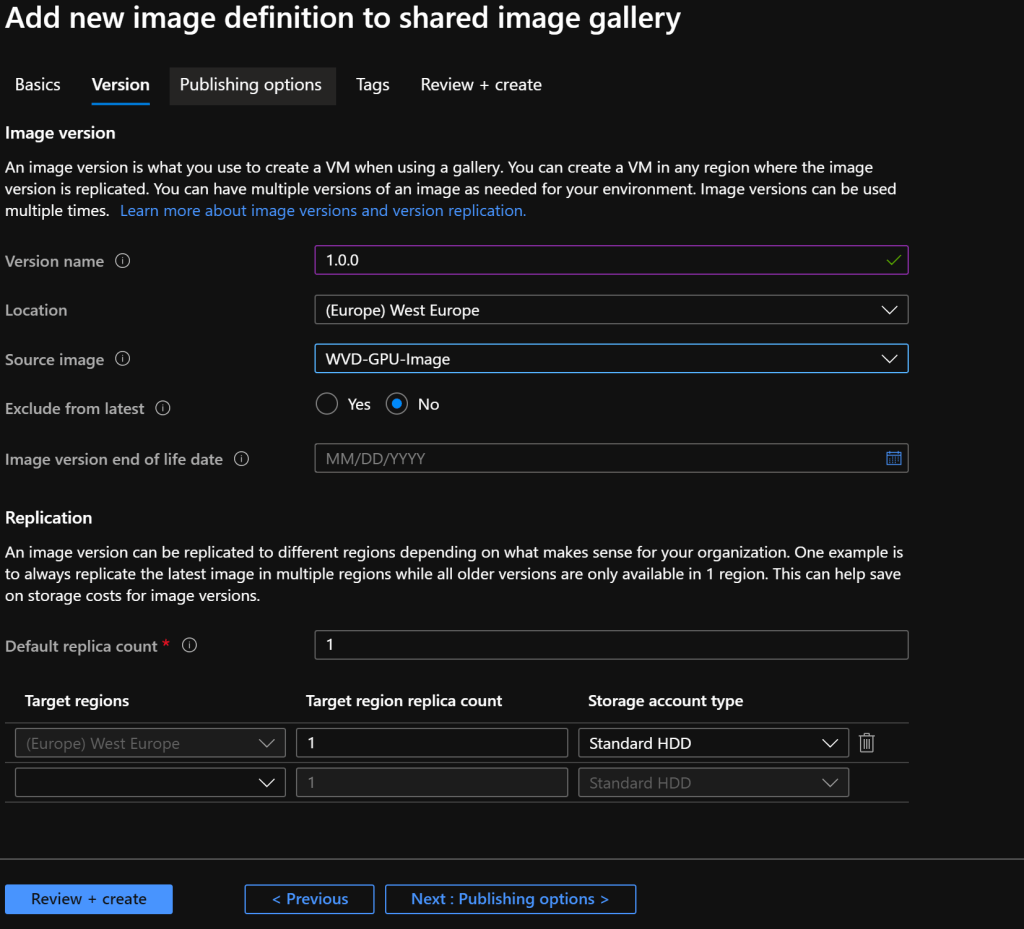
Task: Open the Publishing options tab
Action: pos(251,85)
